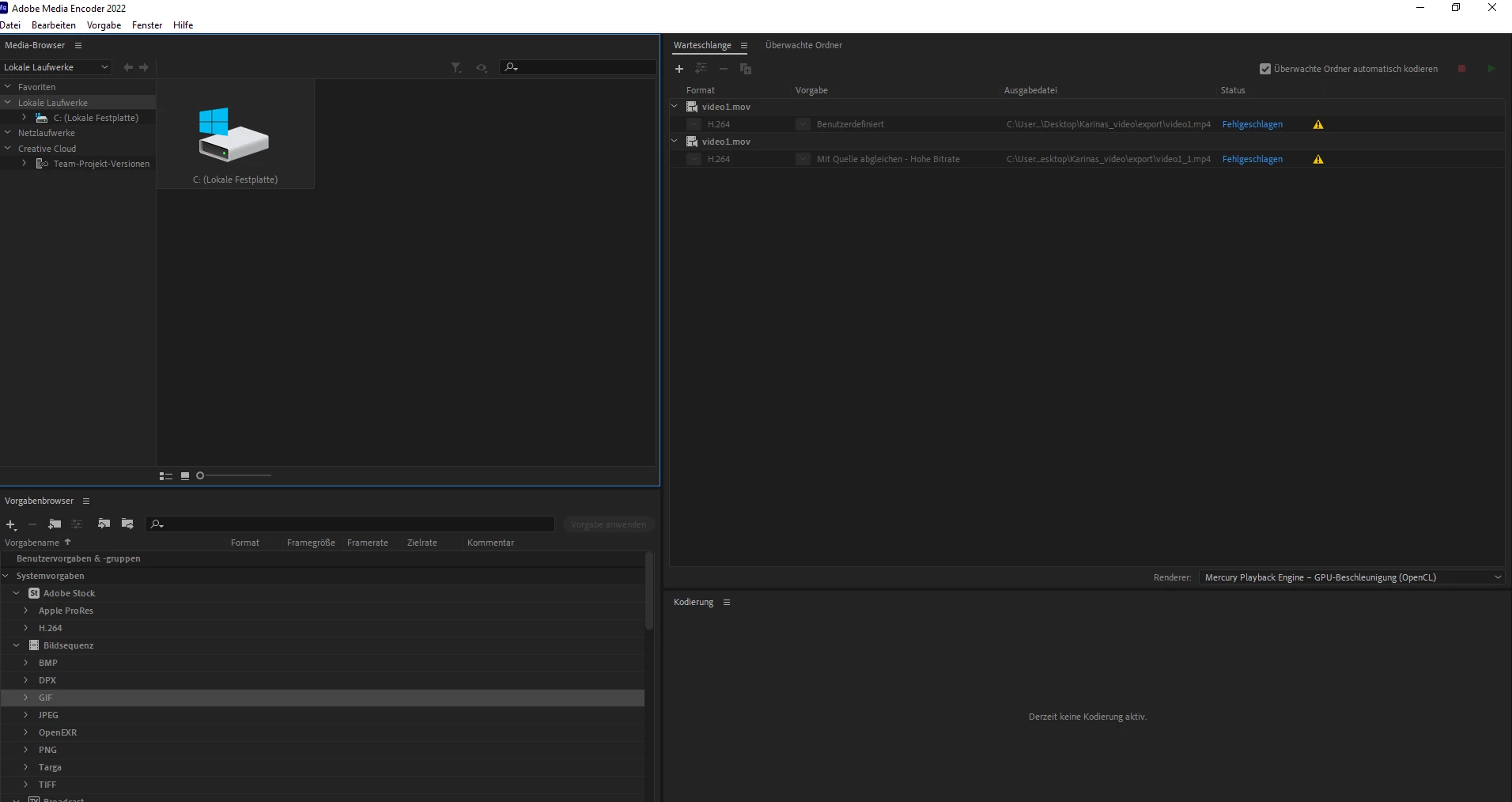Click Vorgabenbrowser vertical scrollbar
This screenshot has height=802, width=1512.
649,591
